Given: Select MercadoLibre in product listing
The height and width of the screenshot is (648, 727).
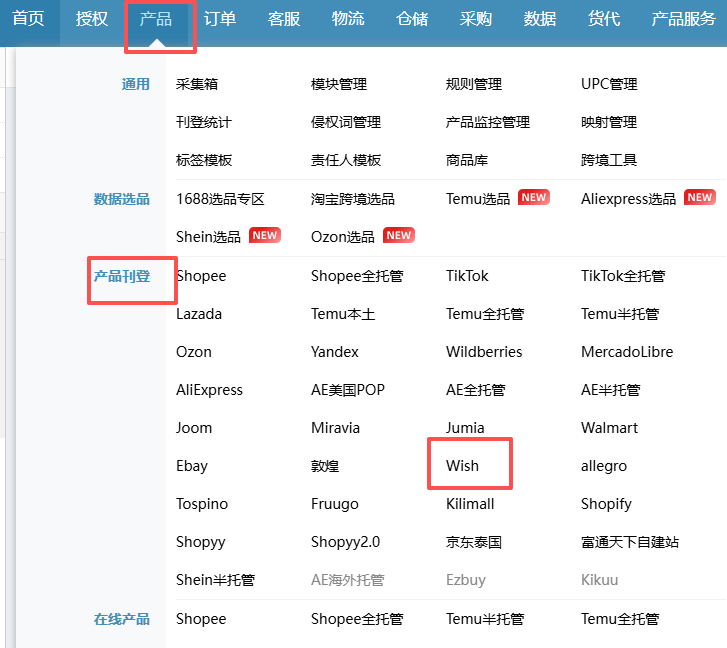Looking at the screenshot, I should click(627, 352).
